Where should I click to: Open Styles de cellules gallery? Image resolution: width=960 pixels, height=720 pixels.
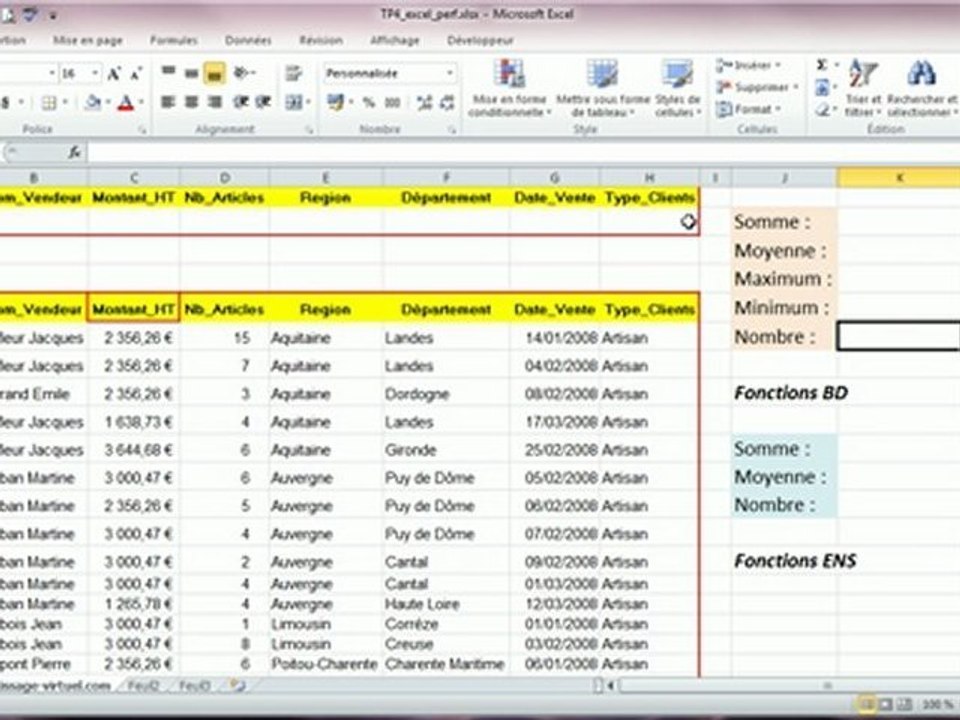[677, 88]
